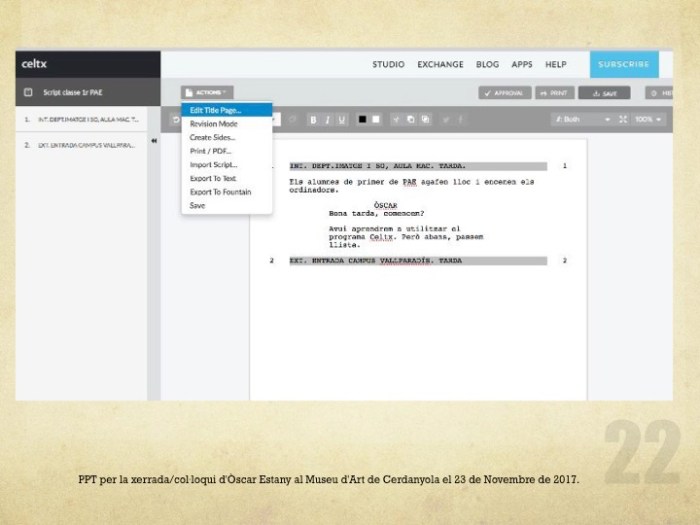Pick the black text color swatch
This screenshot has height=525, width=700.
pos(363,119)
